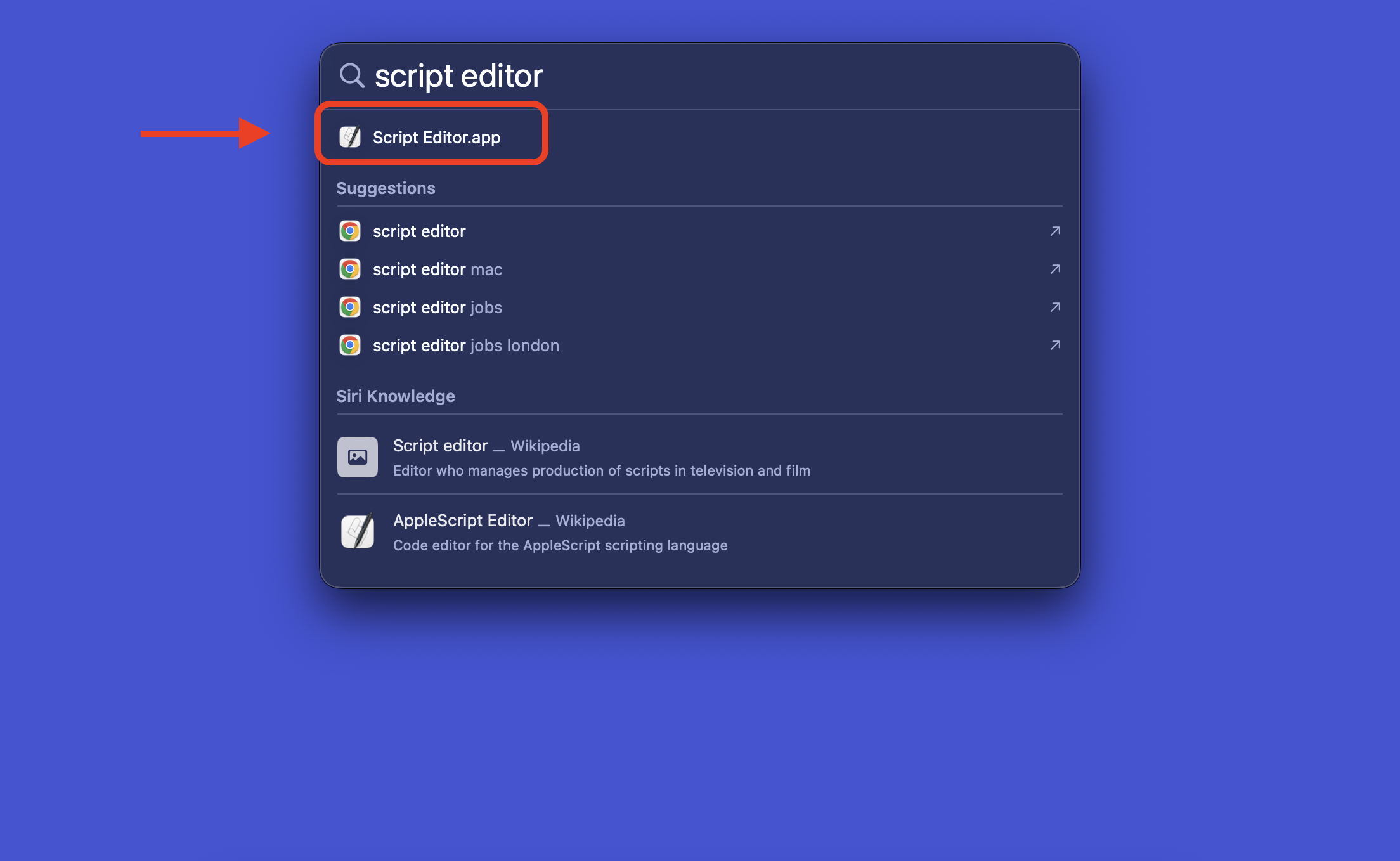
Task: Select the 'script editor mac' suggestion text
Action: click(437, 269)
